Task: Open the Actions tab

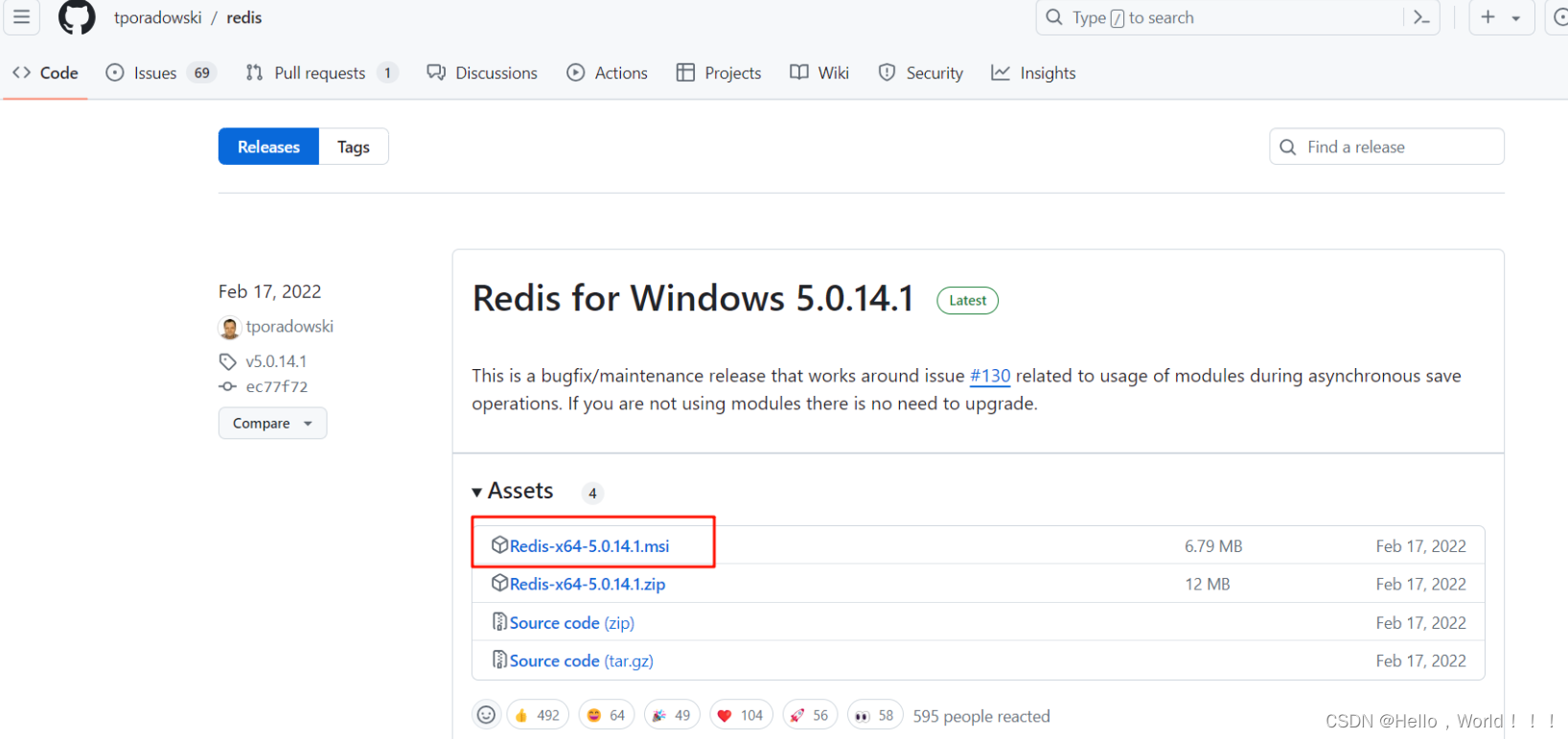Action: tap(607, 73)
